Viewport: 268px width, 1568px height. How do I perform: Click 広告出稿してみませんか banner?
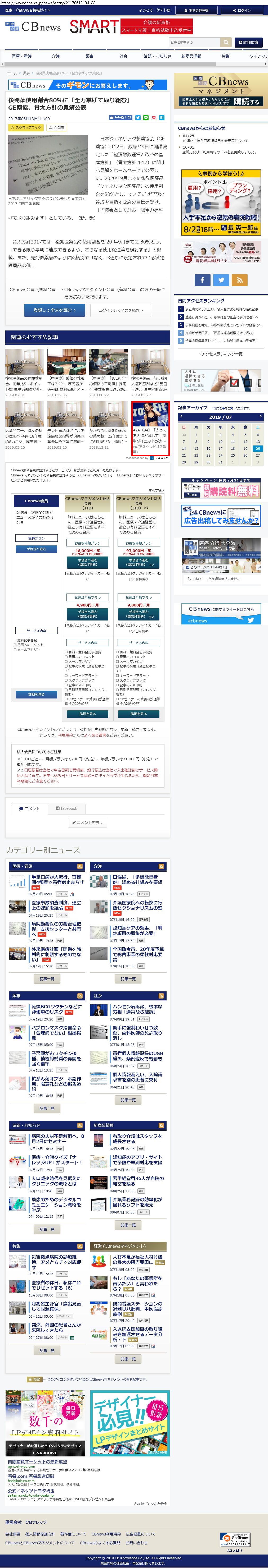221,516
